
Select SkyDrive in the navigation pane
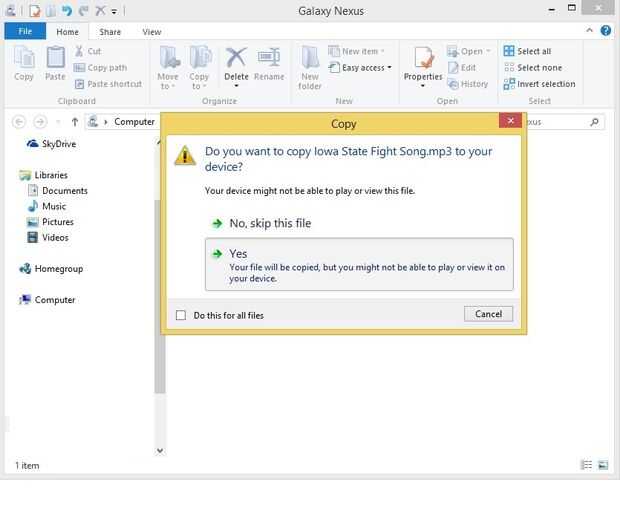click(51, 144)
